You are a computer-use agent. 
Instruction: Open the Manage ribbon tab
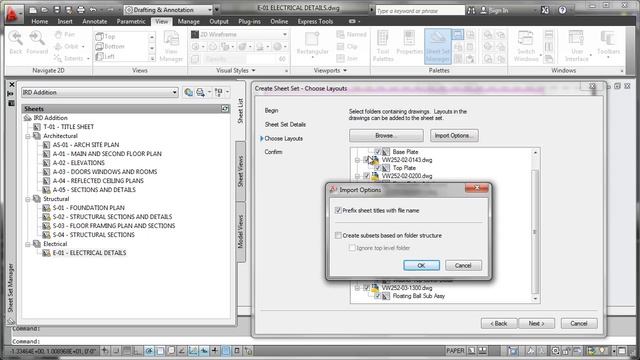[189, 22]
